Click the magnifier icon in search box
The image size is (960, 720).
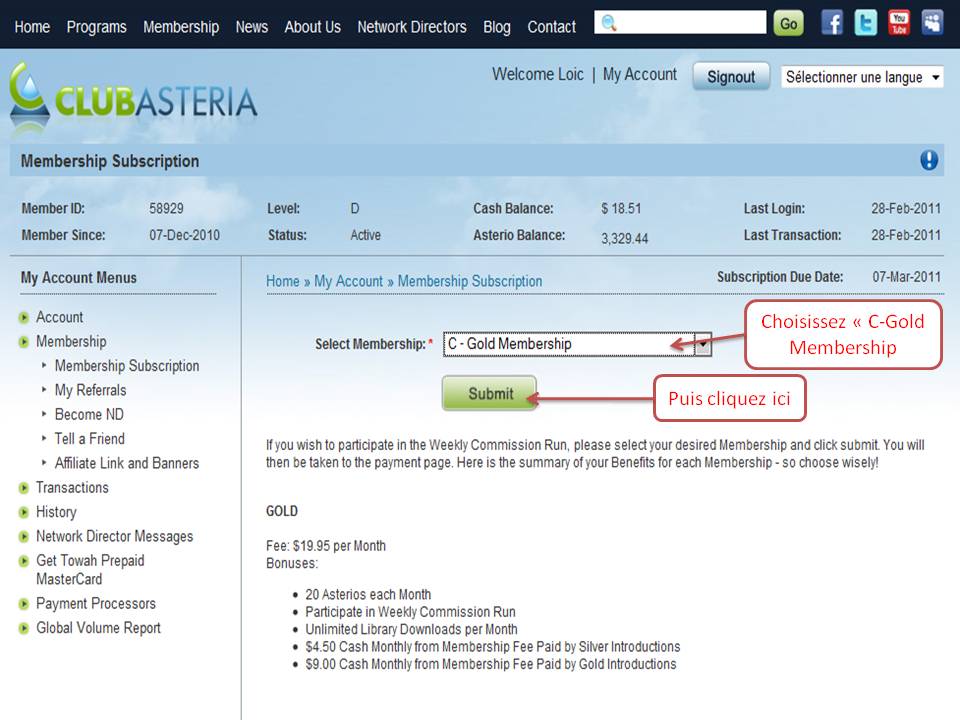609,23
